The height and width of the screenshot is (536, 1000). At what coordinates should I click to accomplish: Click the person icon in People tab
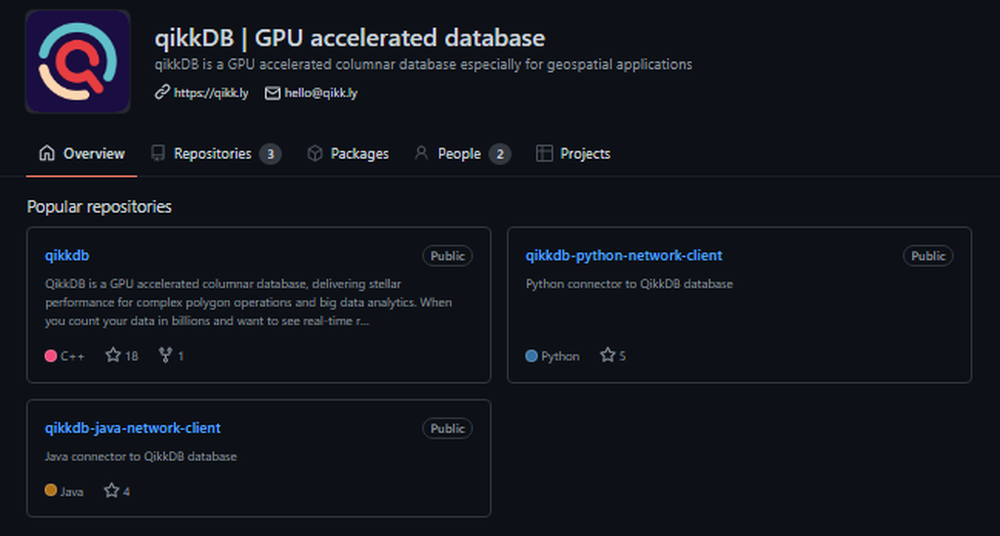coord(421,153)
